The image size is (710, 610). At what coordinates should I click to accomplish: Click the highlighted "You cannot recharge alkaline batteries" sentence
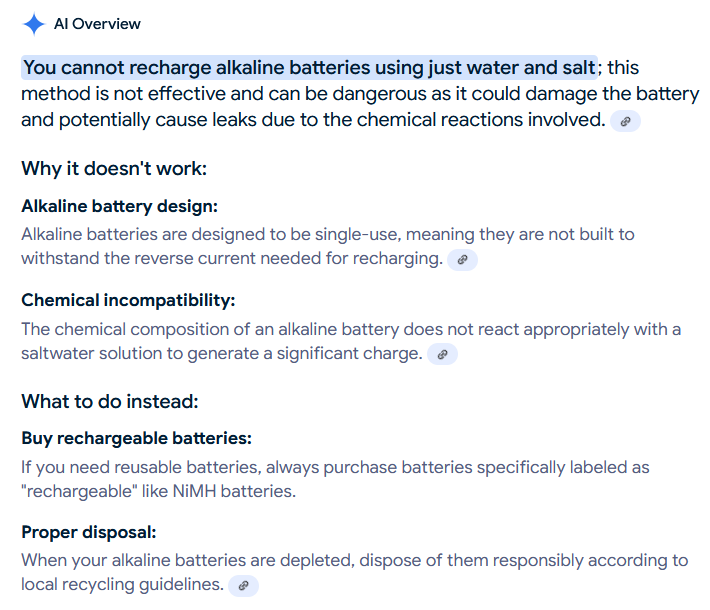(309, 68)
